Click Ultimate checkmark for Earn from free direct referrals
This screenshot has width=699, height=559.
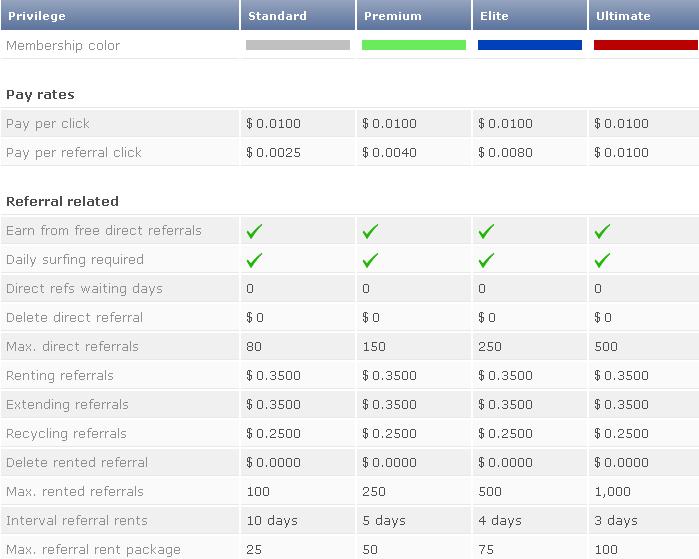click(x=602, y=231)
